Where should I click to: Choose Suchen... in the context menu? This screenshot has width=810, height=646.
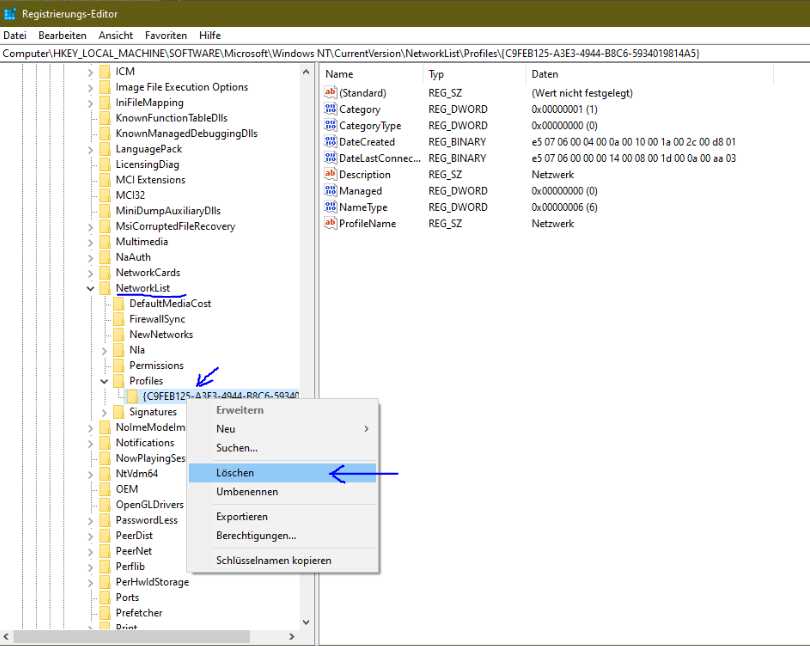click(x=283, y=448)
